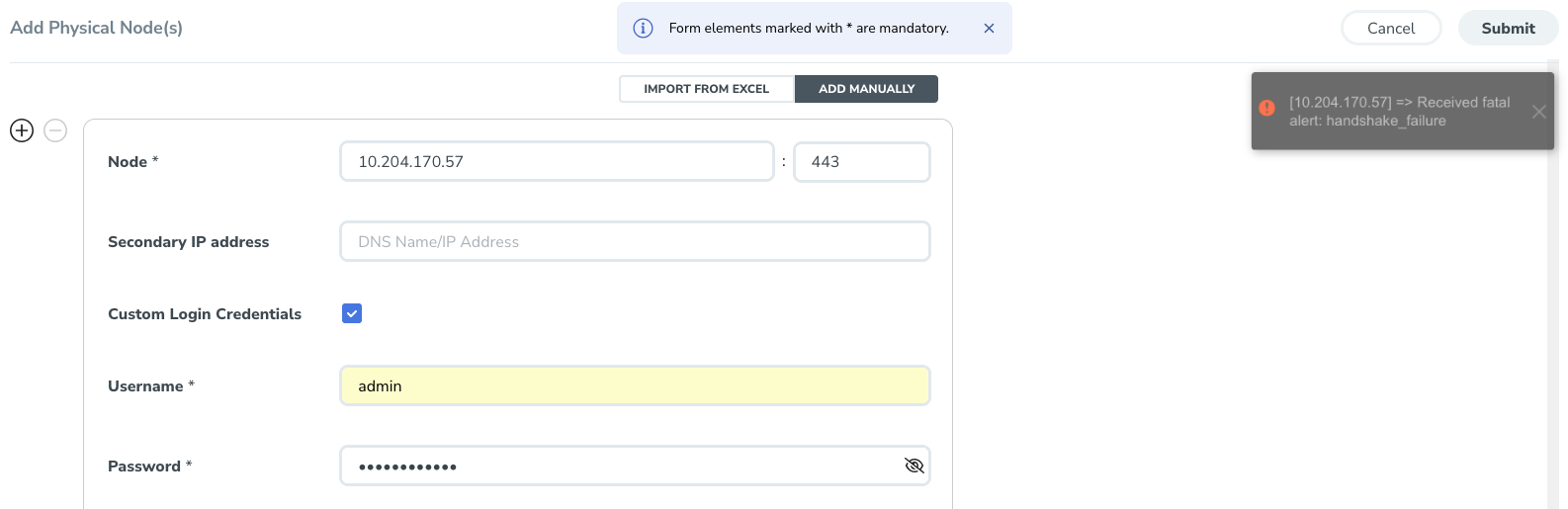
Task: Click the 'Secondary IP address' label
Action: 188,242
